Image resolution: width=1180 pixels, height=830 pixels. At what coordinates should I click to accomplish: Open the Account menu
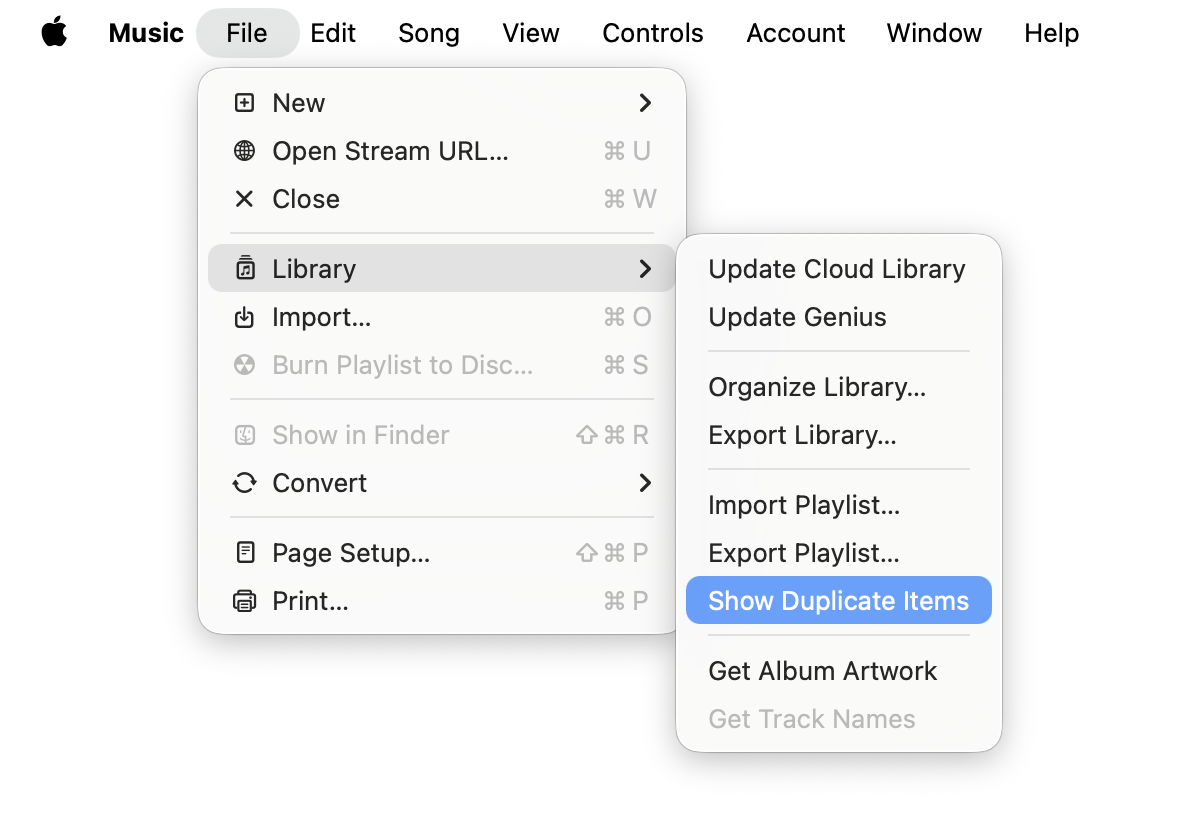(795, 32)
